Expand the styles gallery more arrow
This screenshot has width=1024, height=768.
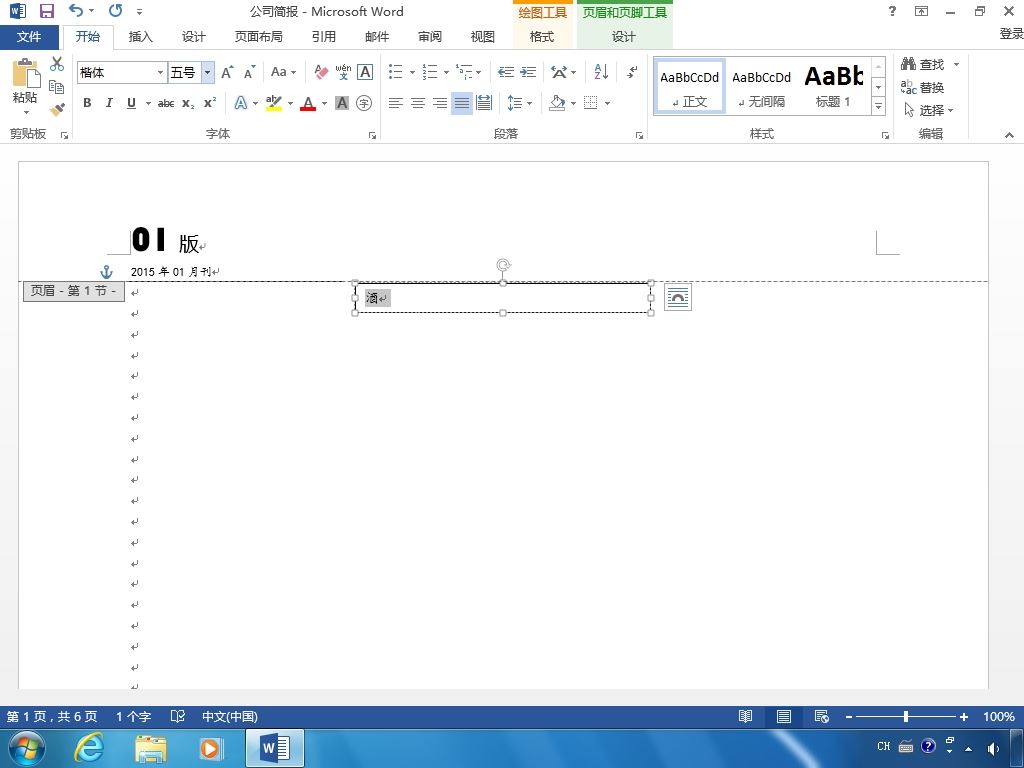[x=878, y=106]
